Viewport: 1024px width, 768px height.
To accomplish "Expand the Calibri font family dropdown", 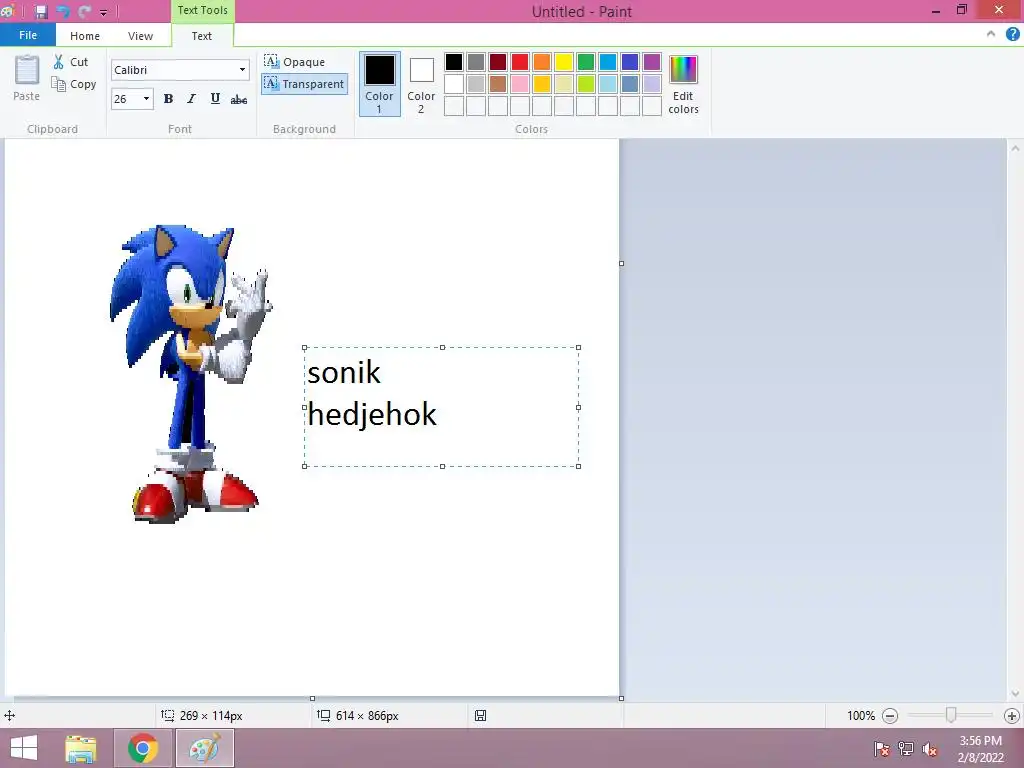I will (242, 70).
